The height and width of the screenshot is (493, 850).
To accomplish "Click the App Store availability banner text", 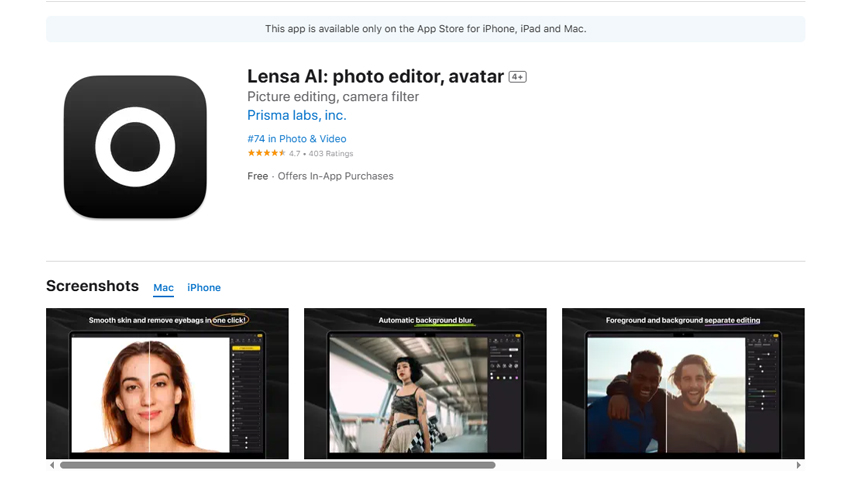I will (426, 29).
